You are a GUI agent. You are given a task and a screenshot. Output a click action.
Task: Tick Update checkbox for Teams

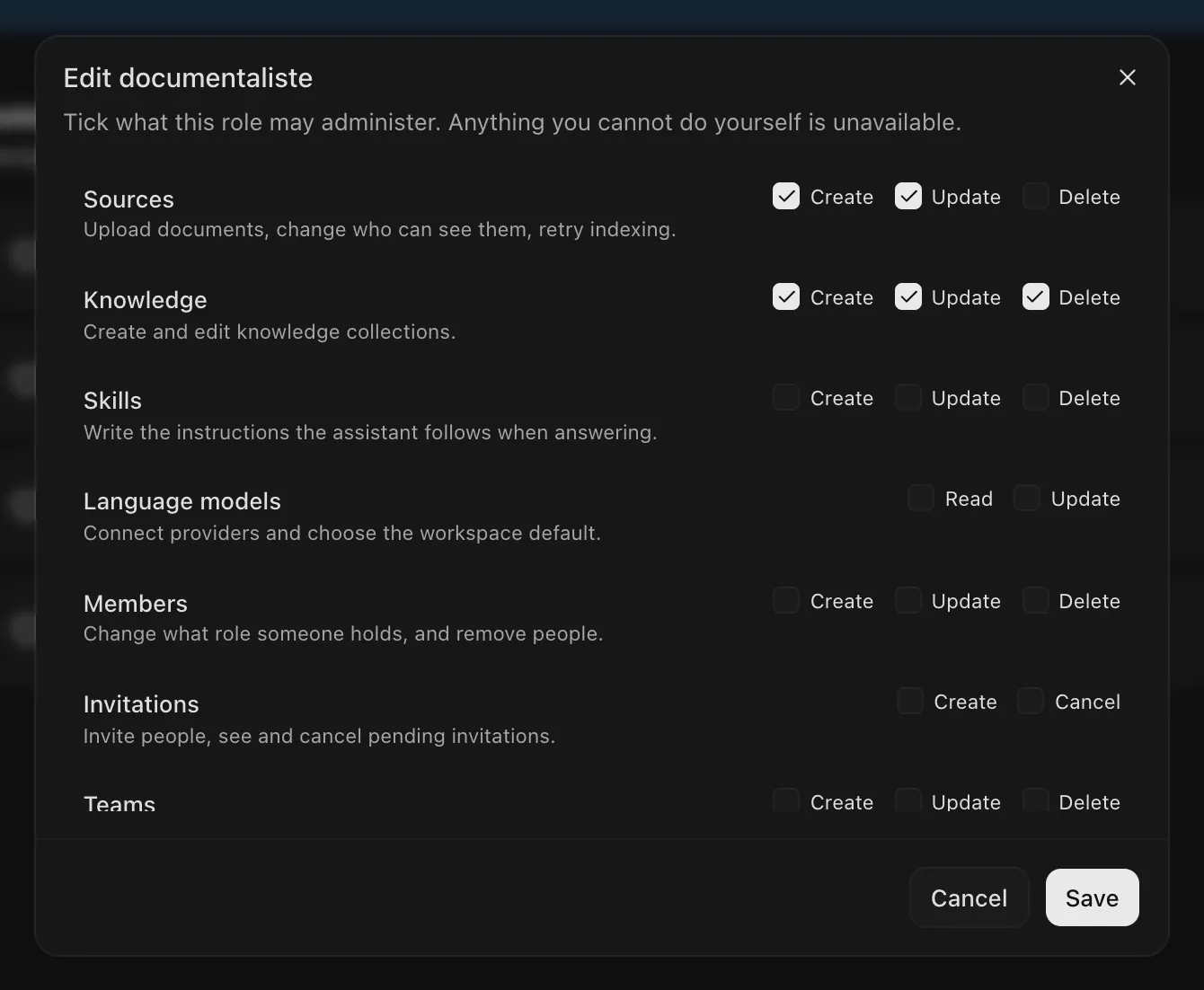click(908, 800)
